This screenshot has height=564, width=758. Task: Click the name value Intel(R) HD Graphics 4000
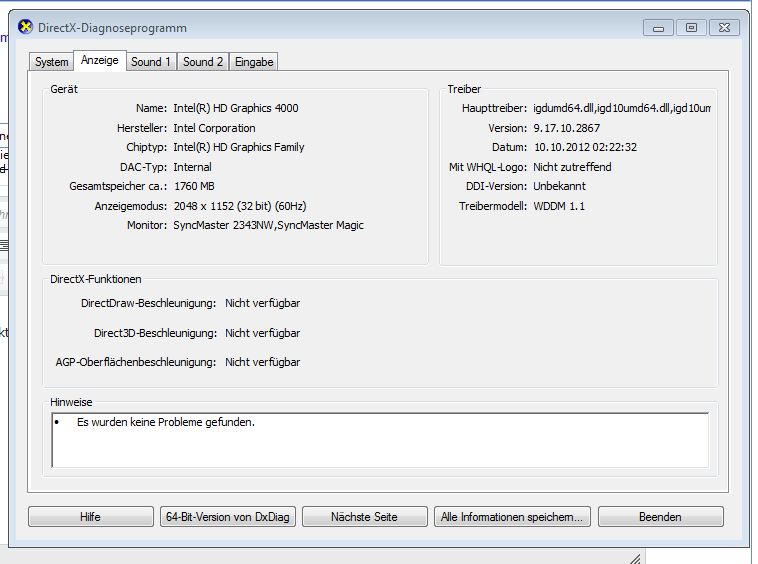point(236,108)
